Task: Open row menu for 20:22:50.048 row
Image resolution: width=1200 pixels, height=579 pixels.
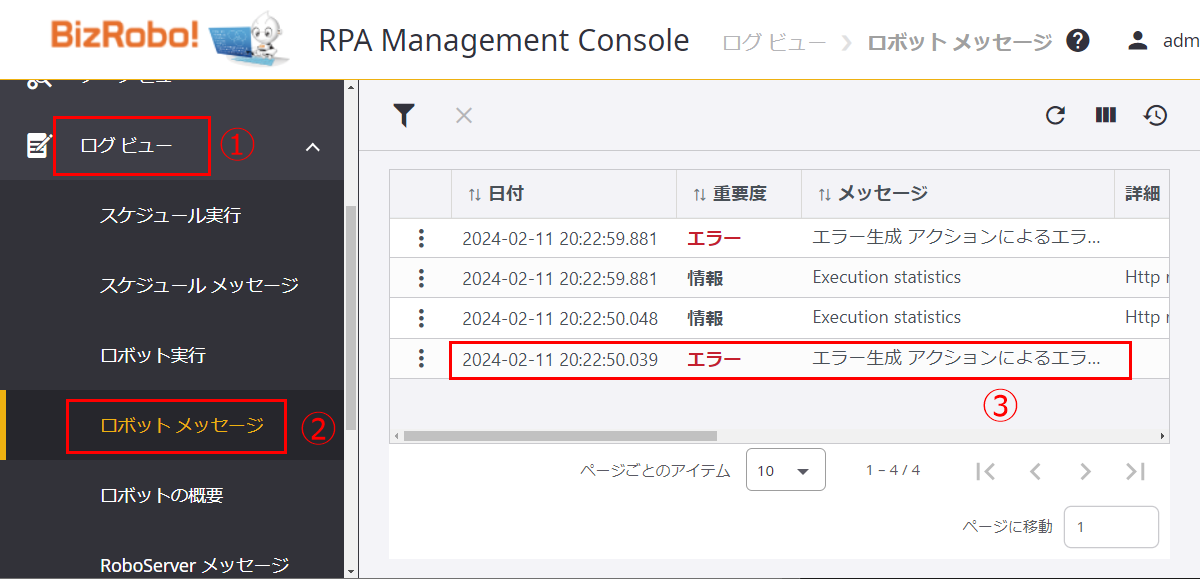Action: (421, 318)
